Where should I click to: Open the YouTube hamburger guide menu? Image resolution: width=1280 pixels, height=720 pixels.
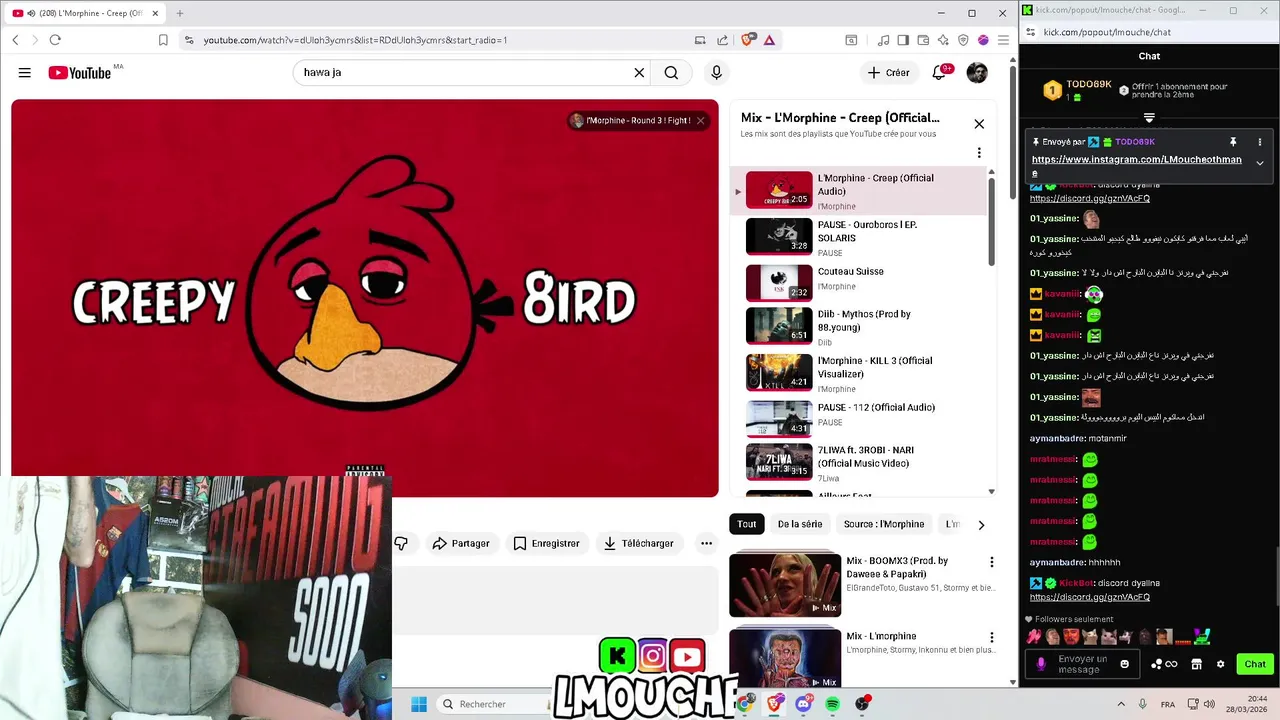point(25,72)
